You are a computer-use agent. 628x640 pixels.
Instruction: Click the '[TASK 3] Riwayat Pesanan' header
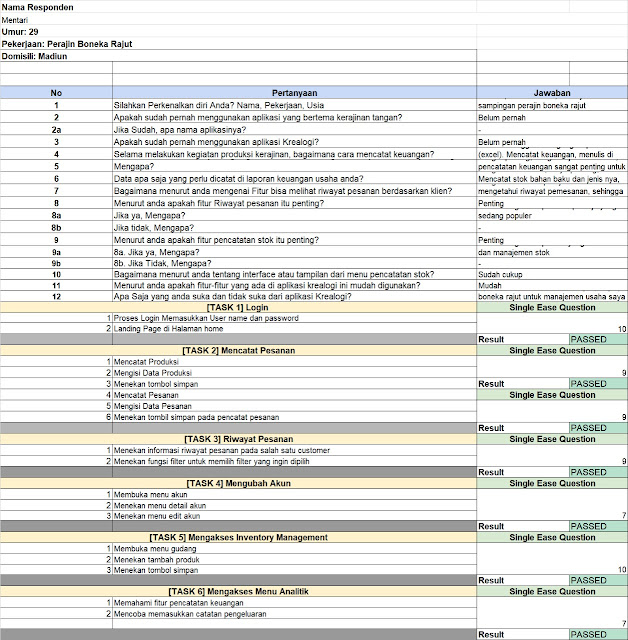coord(238,439)
